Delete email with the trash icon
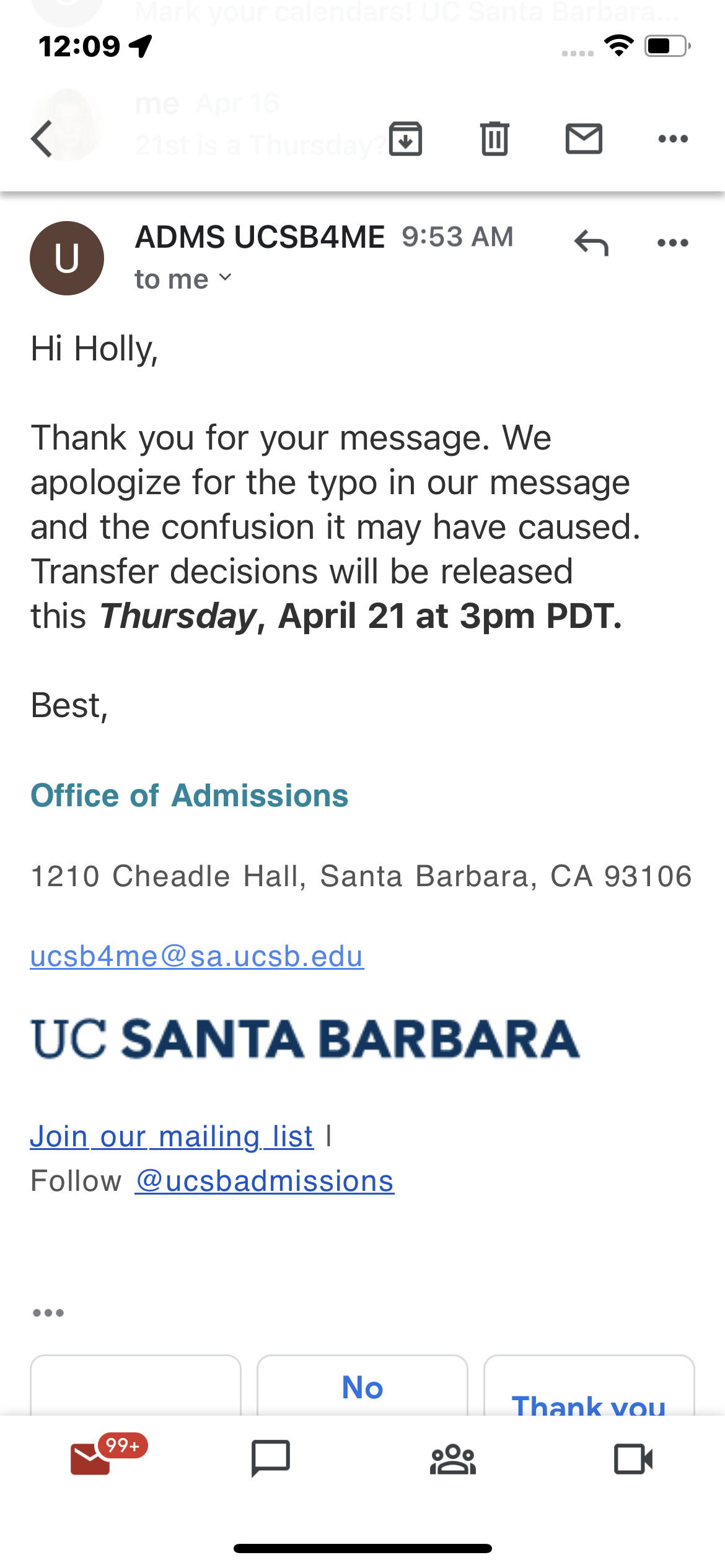This screenshot has width=725, height=1568. (494, 139)
